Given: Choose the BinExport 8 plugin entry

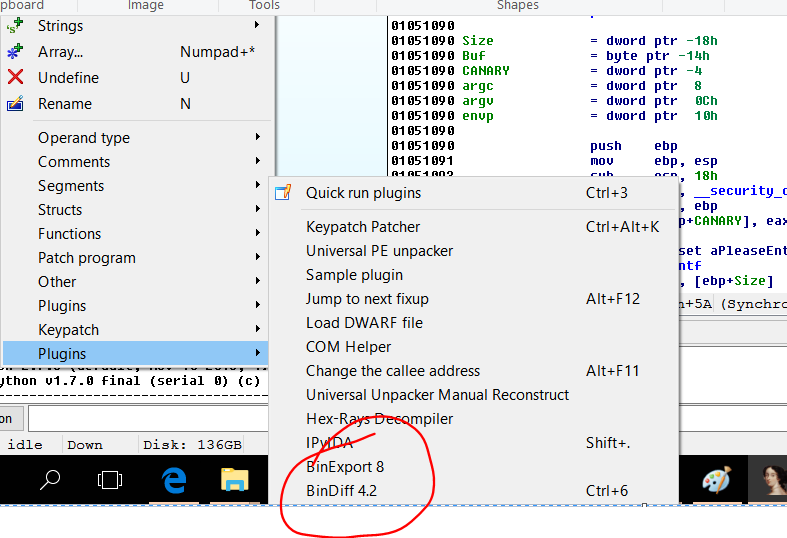Looking at the screenshot, I should coord(345,467).
